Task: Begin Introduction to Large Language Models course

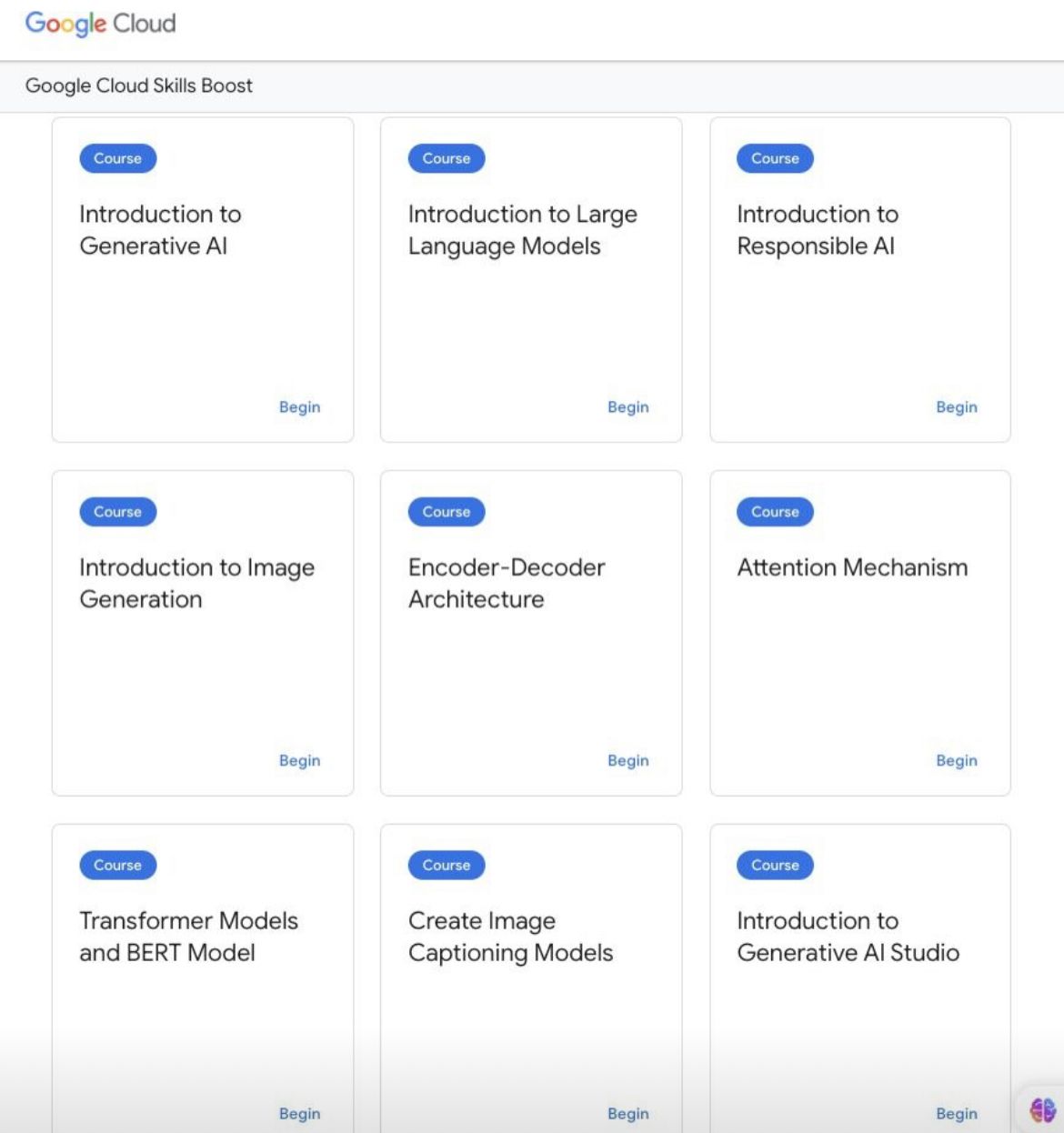Action: [x=628, y=407]
